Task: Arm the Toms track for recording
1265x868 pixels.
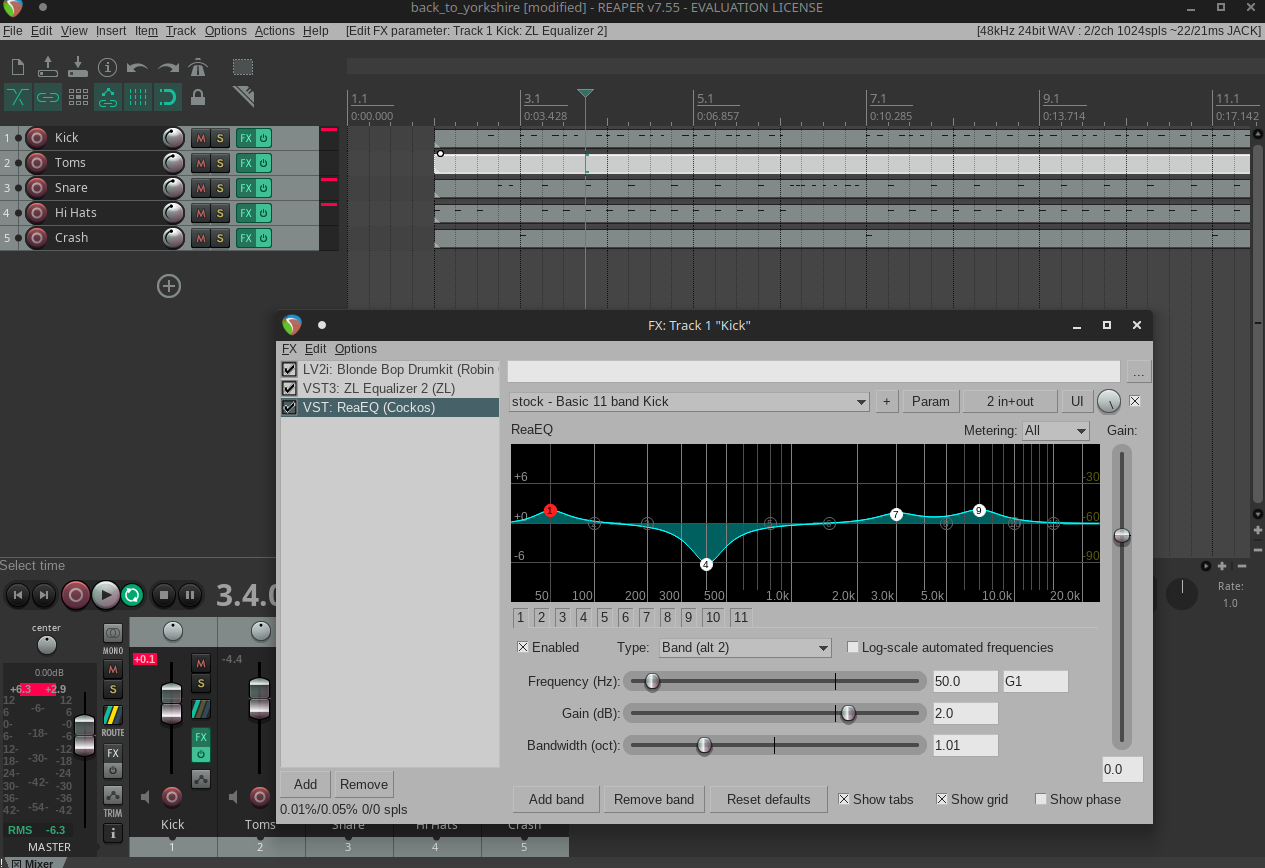Action: 37,163
